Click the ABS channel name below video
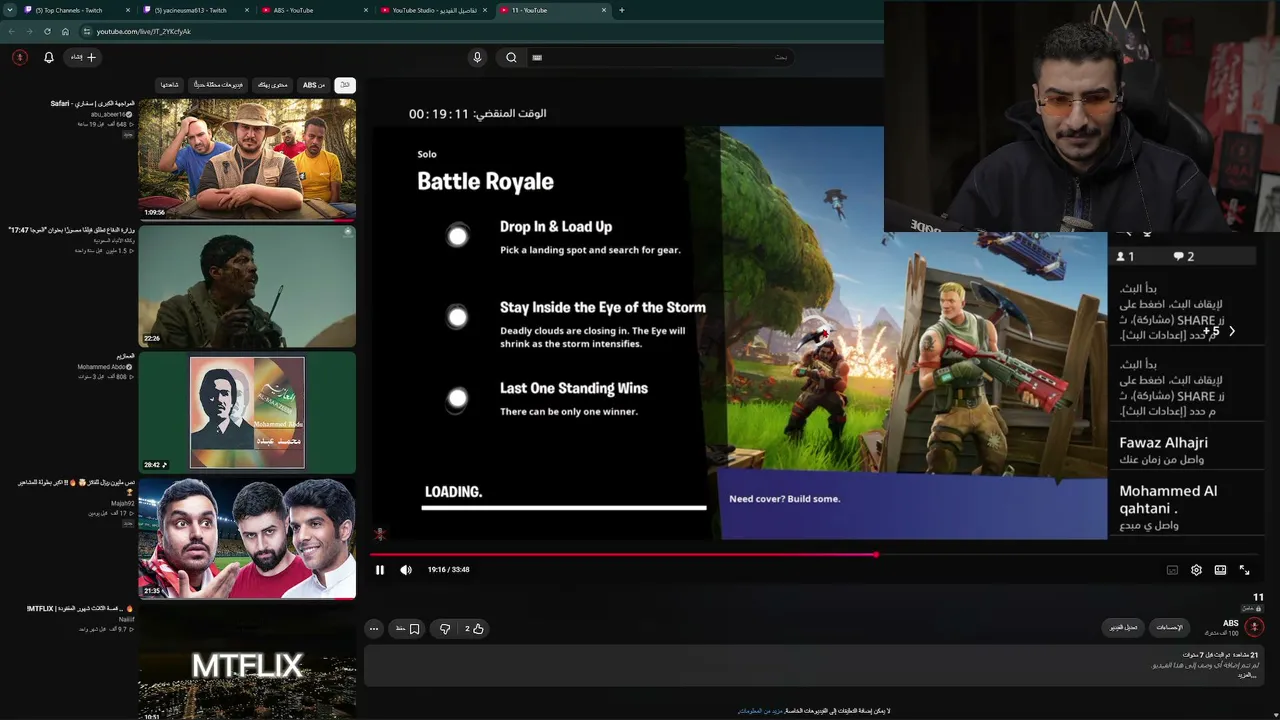Viewport: 1280px width, 720px height. point(1231,623)
